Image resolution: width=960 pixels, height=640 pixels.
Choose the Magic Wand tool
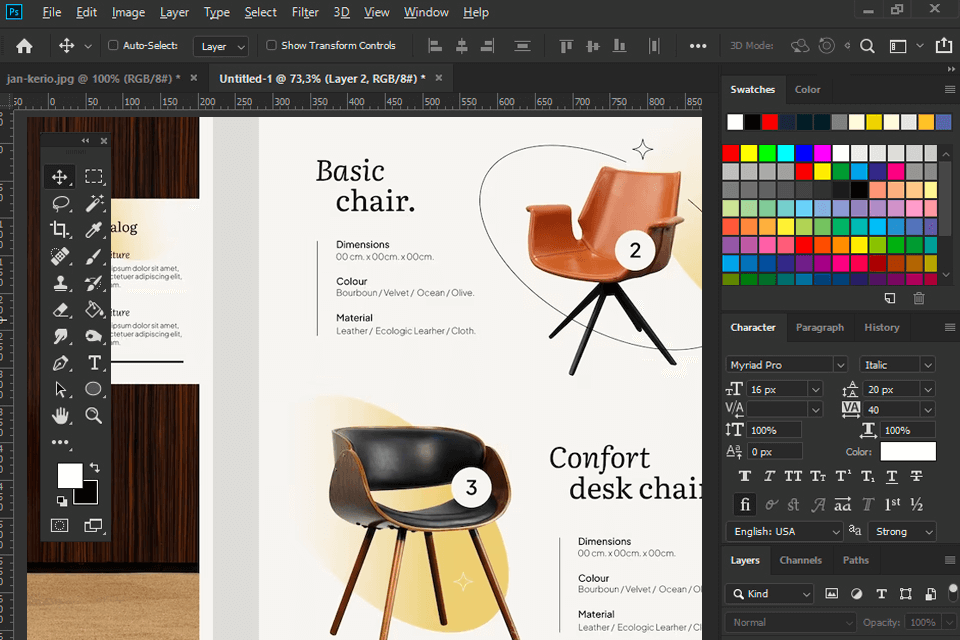(94, 203)
